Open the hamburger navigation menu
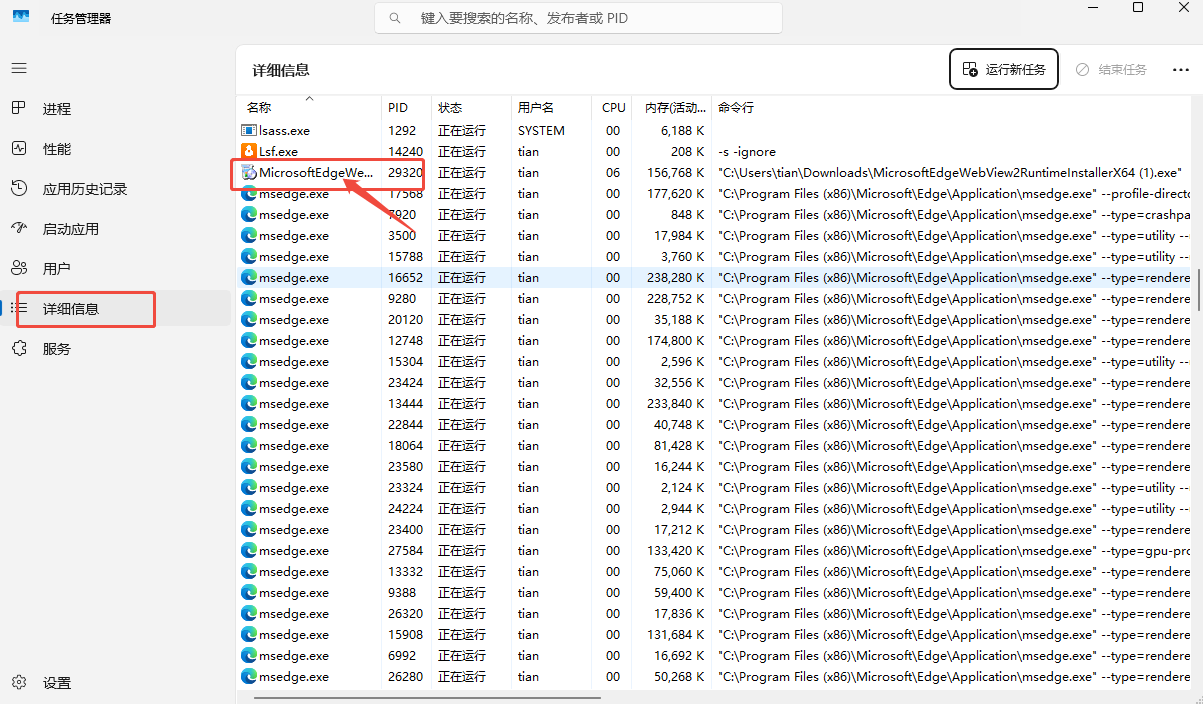This screenshot has height=704, width=1203. pos(19,68)
